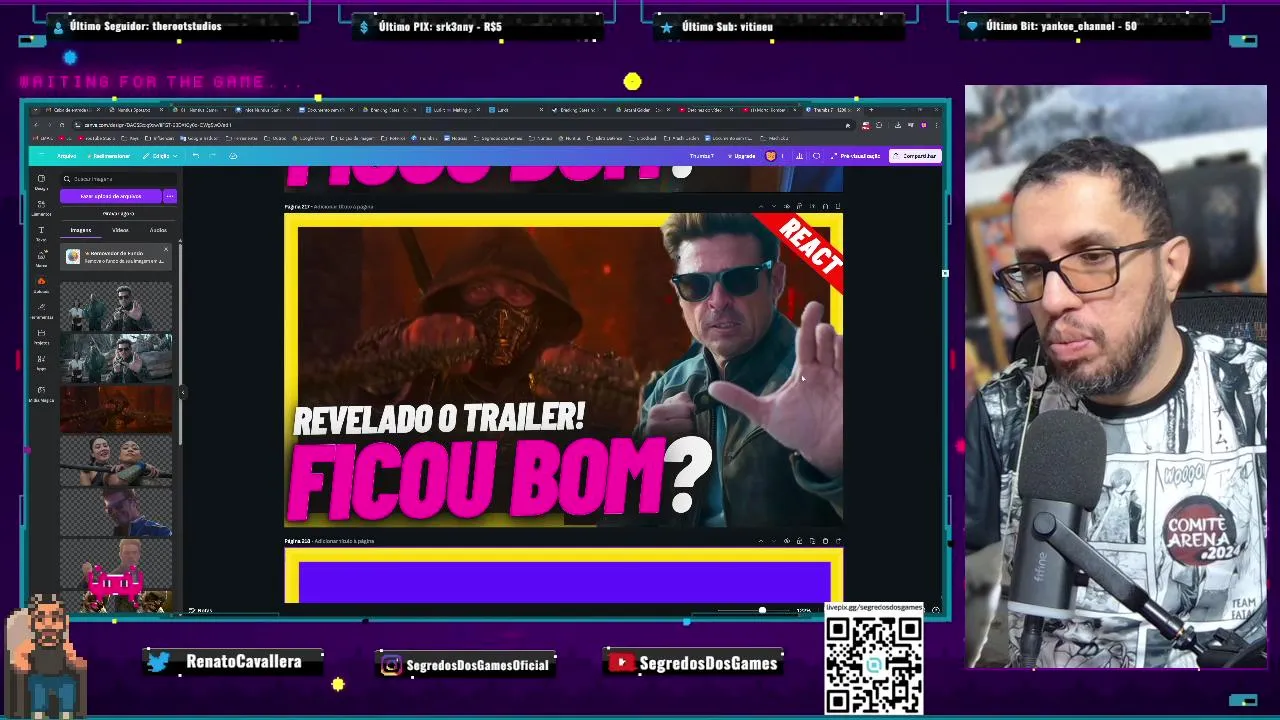
Task: Switch to the Vídeos tab
Action: pos(120,230)
